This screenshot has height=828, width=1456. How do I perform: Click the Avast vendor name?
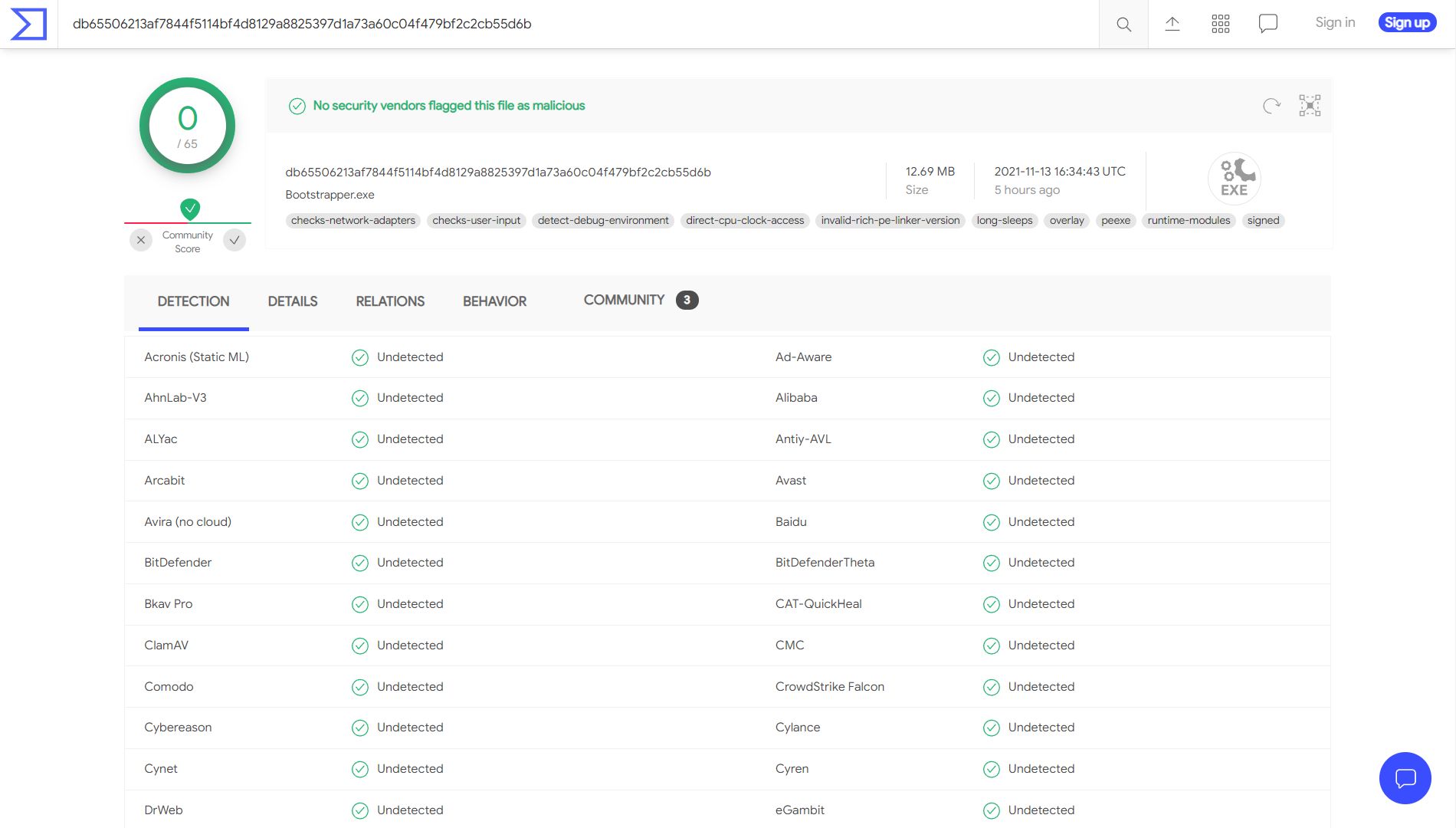click(x=791, y=481)
